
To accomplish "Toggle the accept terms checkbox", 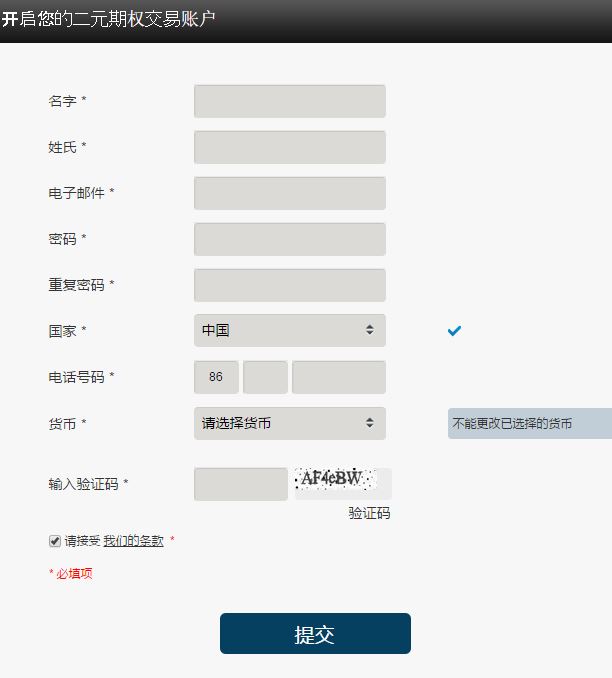I will click(55, 541).
